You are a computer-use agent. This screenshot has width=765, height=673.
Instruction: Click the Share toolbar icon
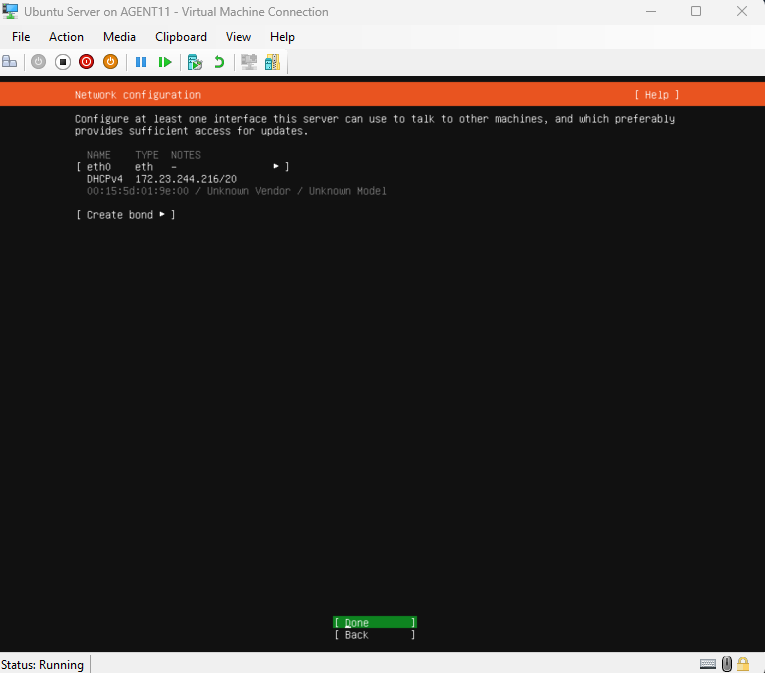272,62
